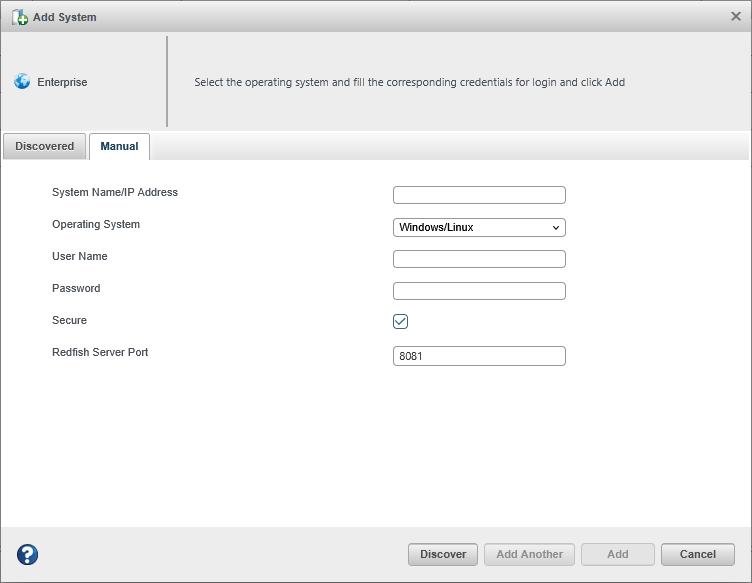Click into the User Name field

tap(479, 259)
